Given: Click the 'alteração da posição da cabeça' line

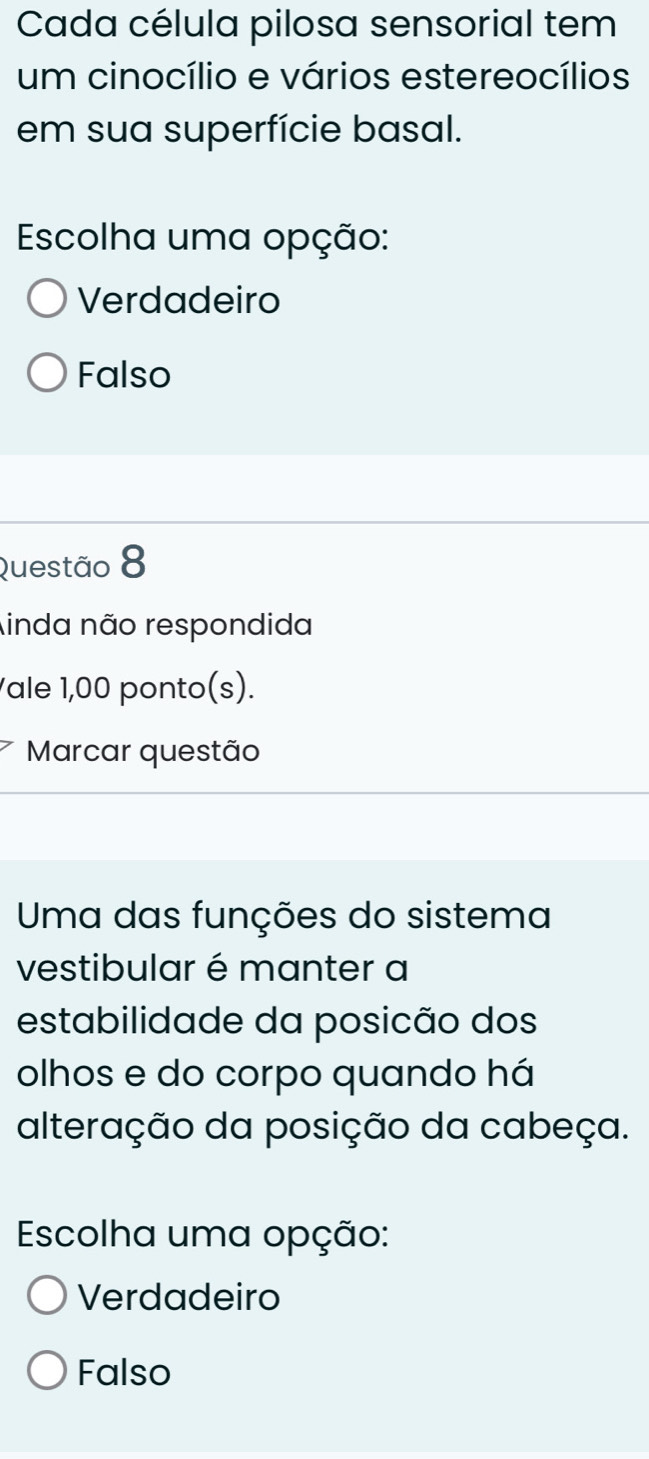Looking at the screenshot, I should (323, 1127).
